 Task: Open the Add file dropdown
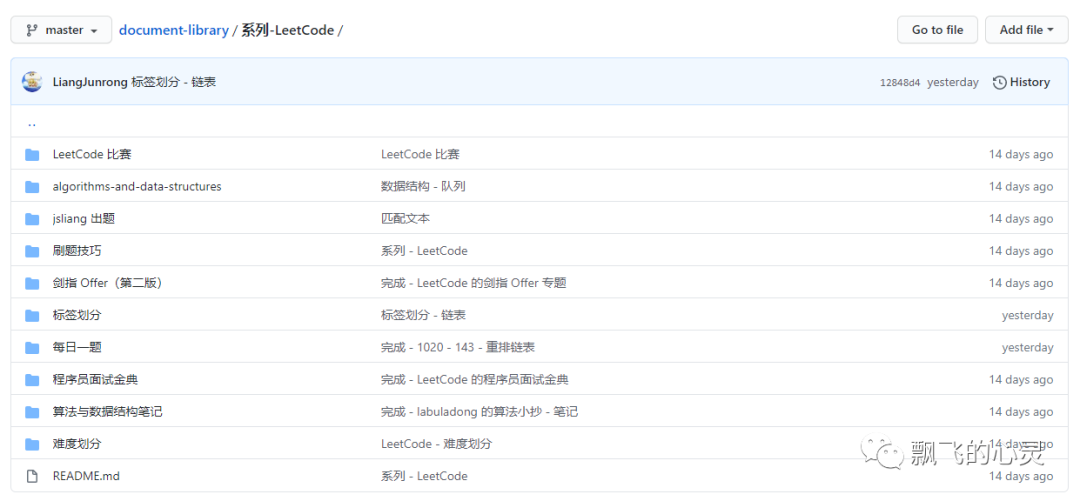[x=1026, y=30]
